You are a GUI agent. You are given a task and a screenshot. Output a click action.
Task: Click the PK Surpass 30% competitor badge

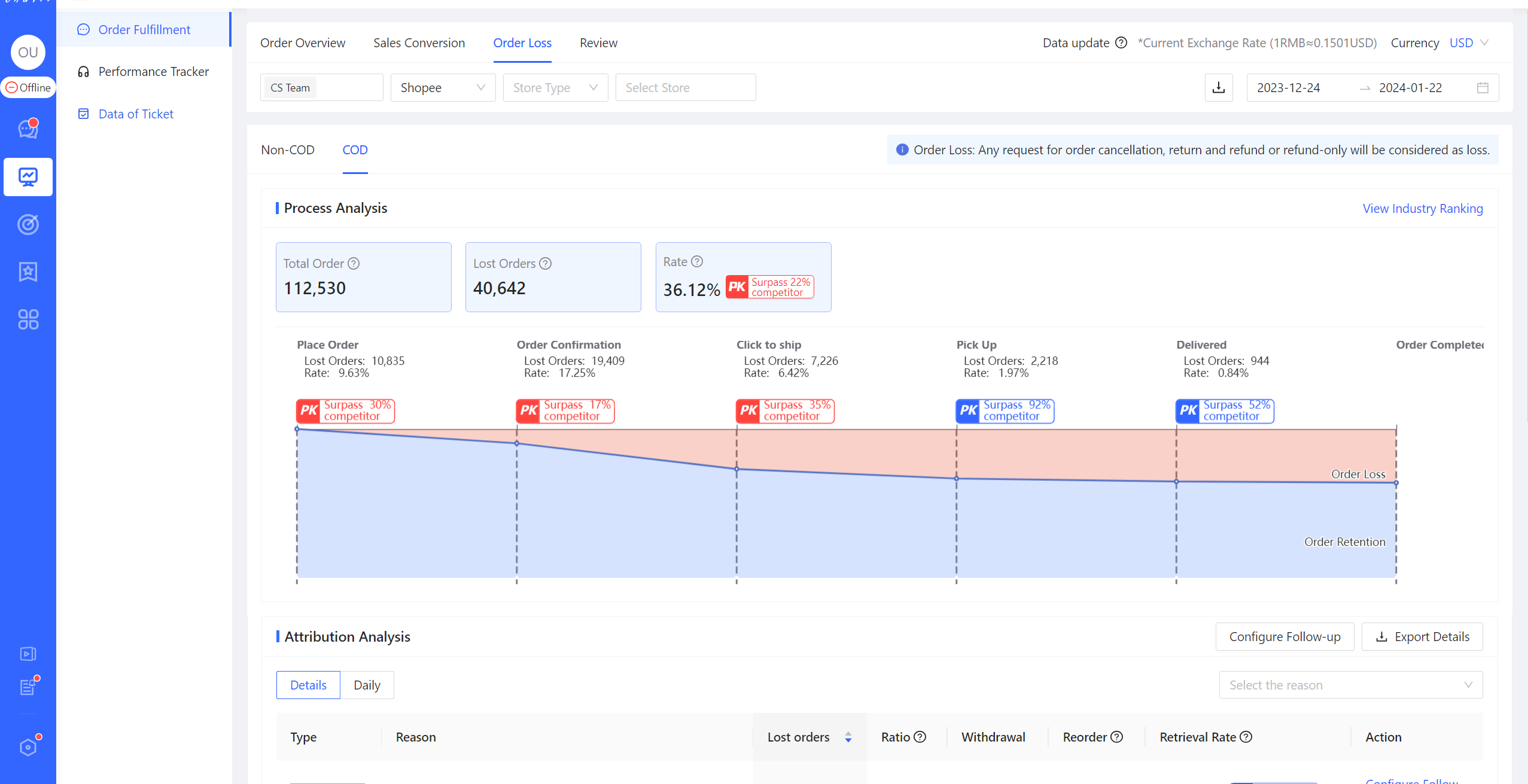[x=345, y=411]
